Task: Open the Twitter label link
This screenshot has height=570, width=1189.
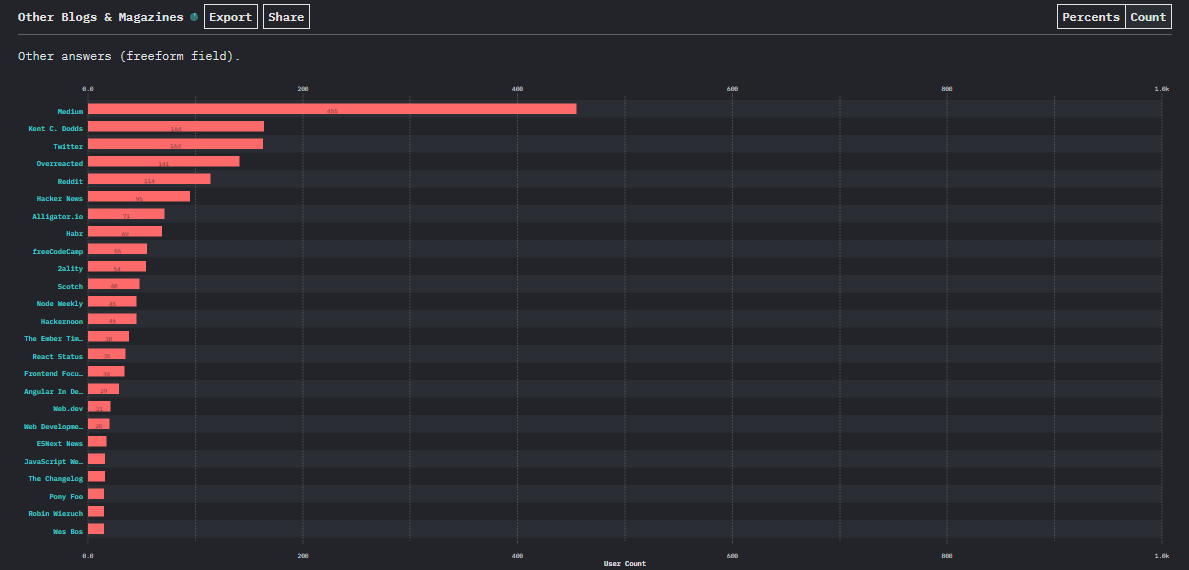Action: pos(68,146)
